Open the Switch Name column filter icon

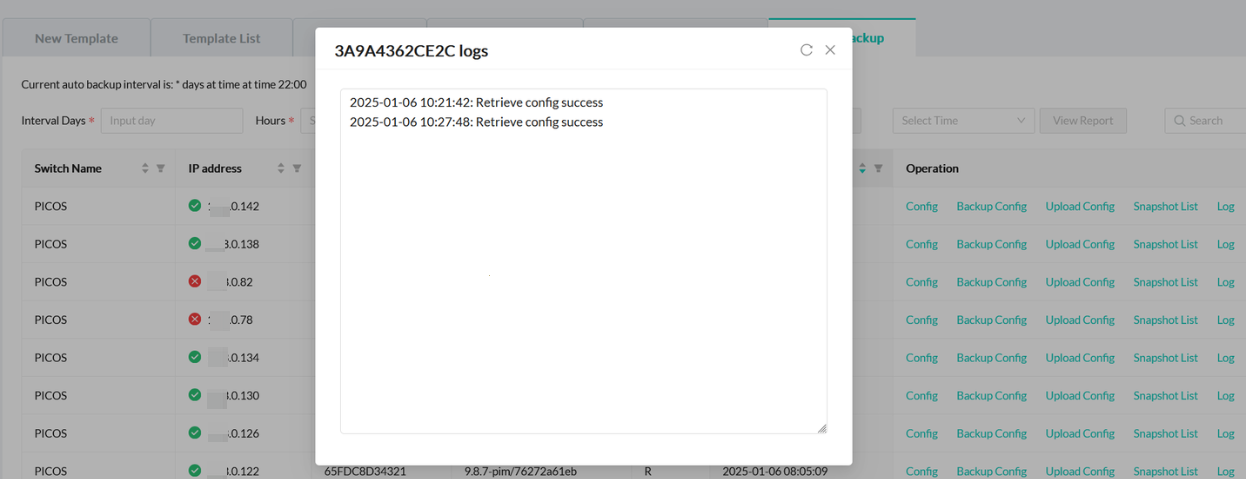tap(161, 169)
